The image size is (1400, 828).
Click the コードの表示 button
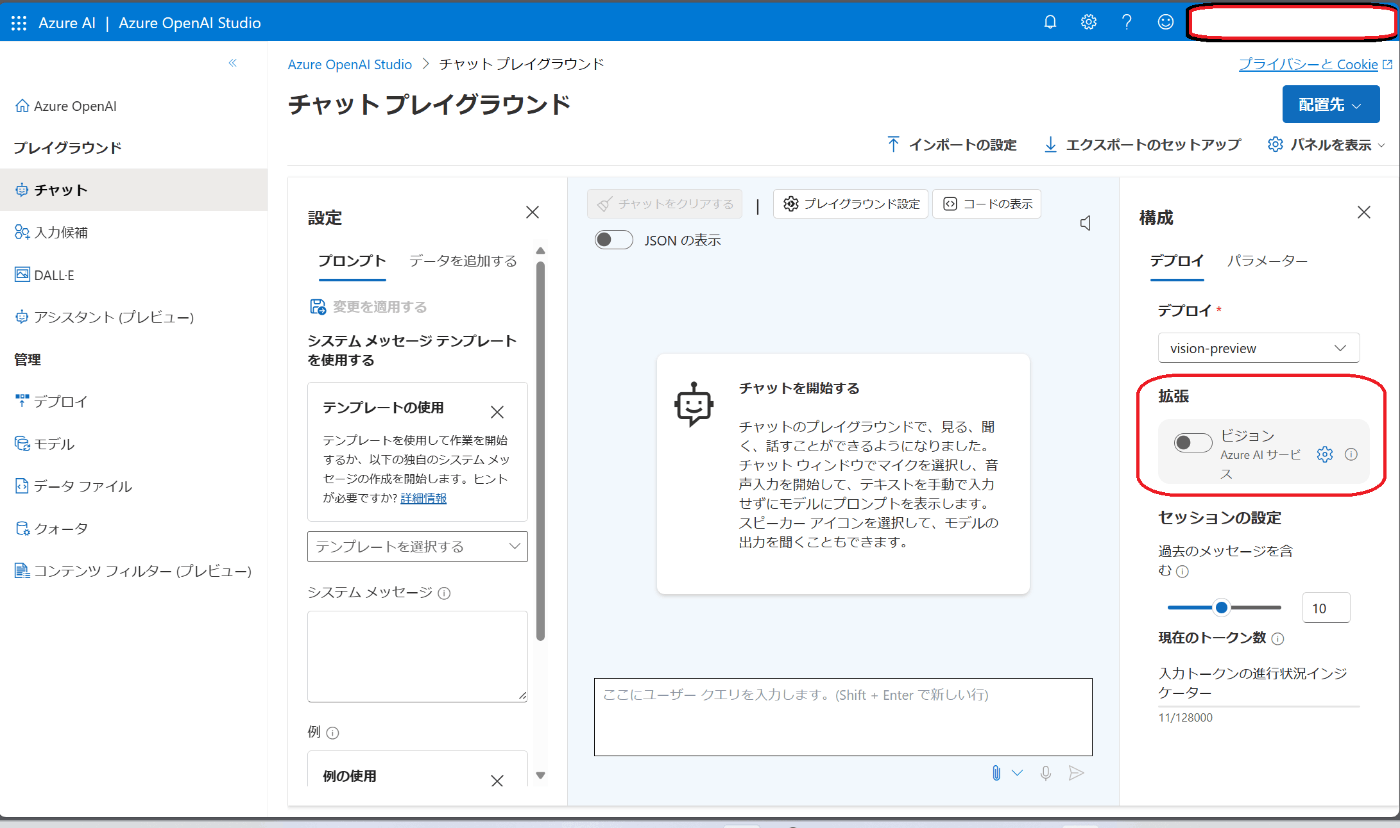[987, 204]
